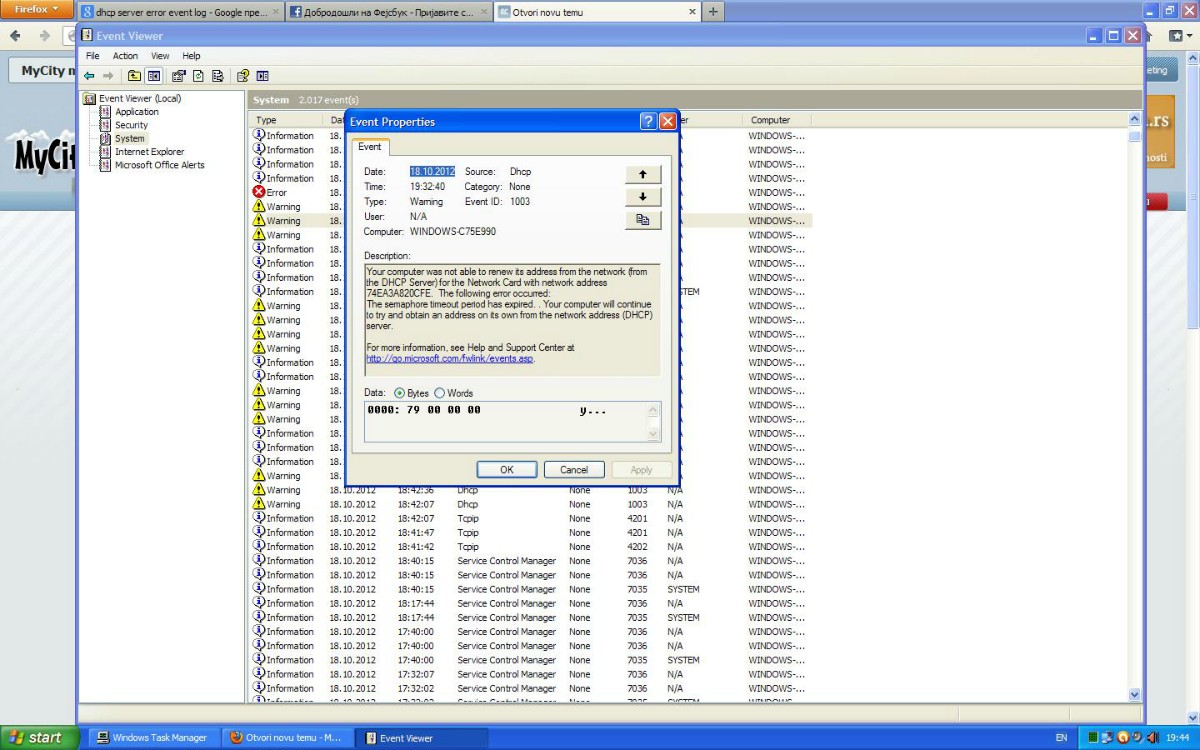
Task: Toggle the console tree show/hide icon
Action: [x=154, y=76]
